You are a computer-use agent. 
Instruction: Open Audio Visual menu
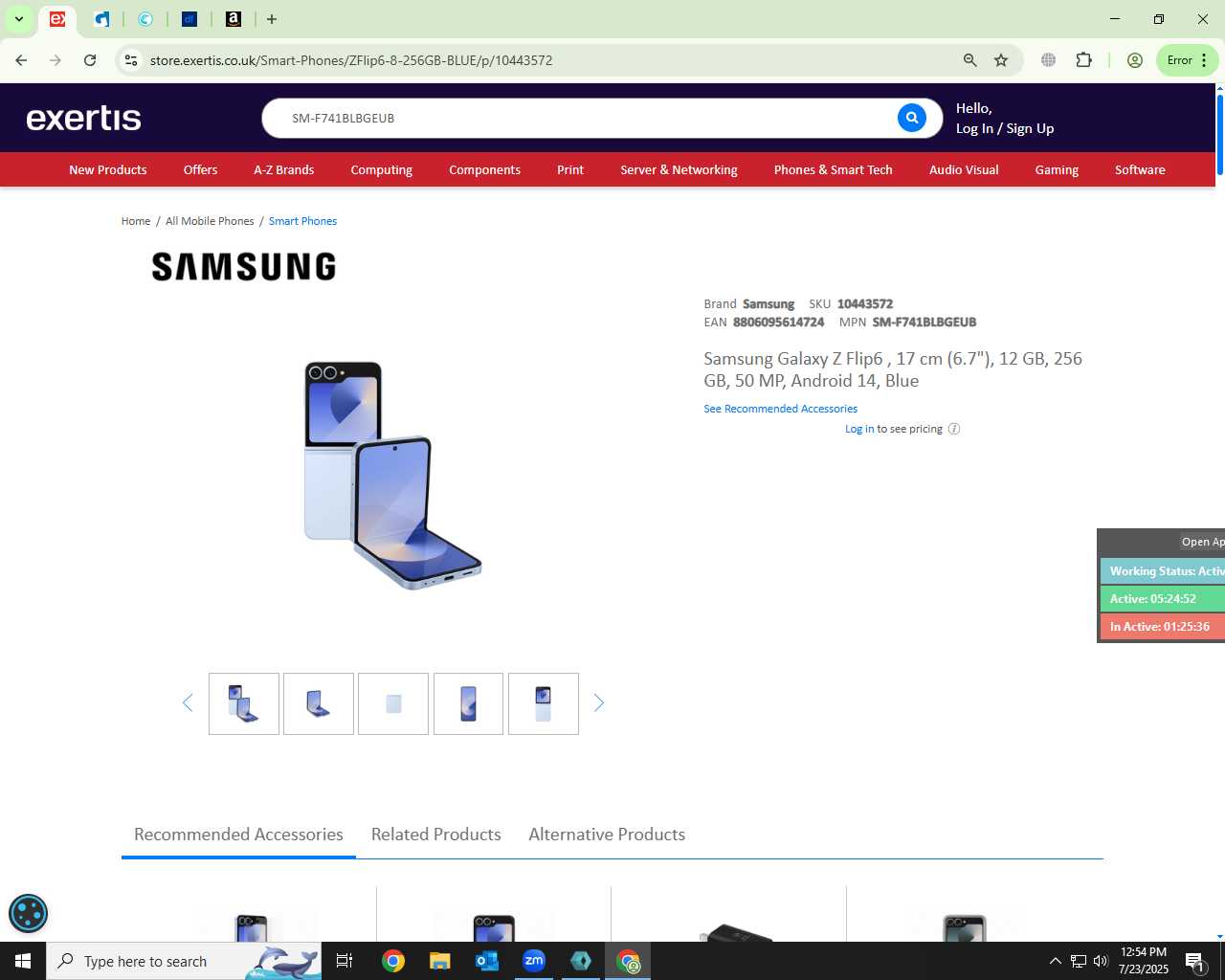[964, 169]
